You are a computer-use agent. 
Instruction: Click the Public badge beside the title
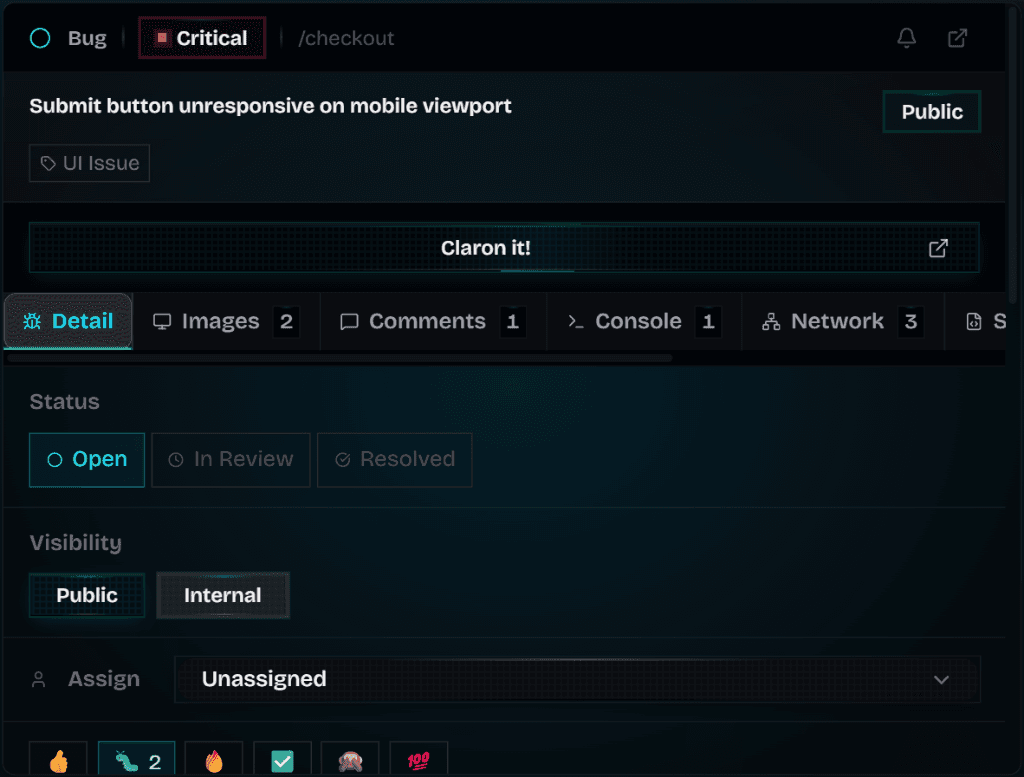[931, 112]
